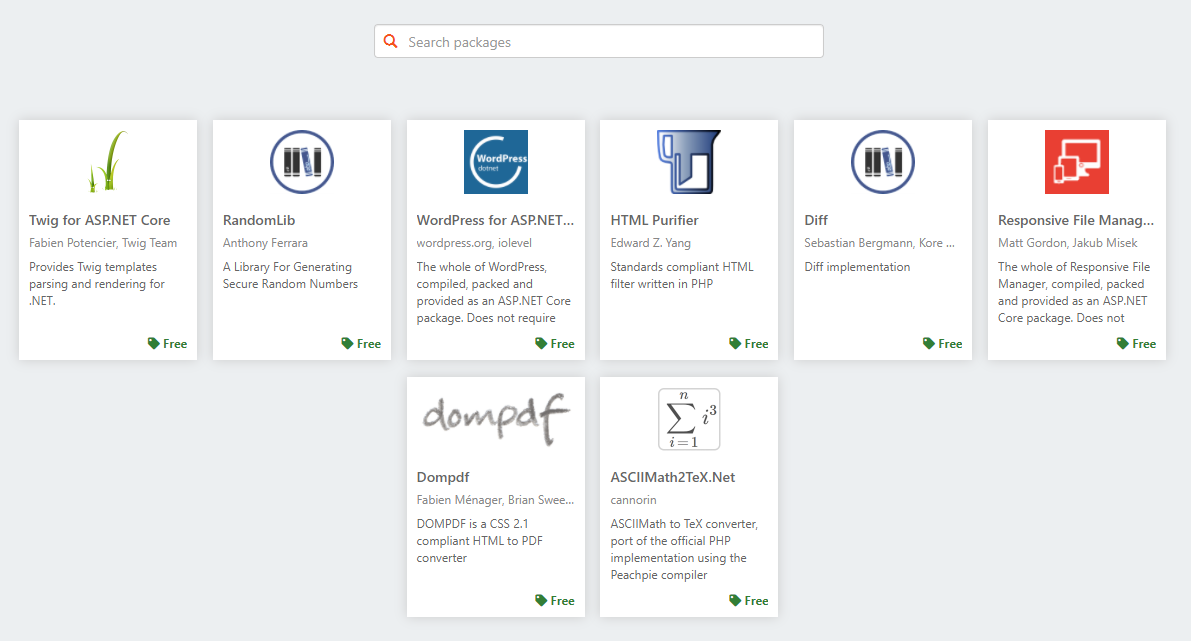Open the WordPress for ASP.NET package title
This screenshot has height=641, width=1191.
495,220
